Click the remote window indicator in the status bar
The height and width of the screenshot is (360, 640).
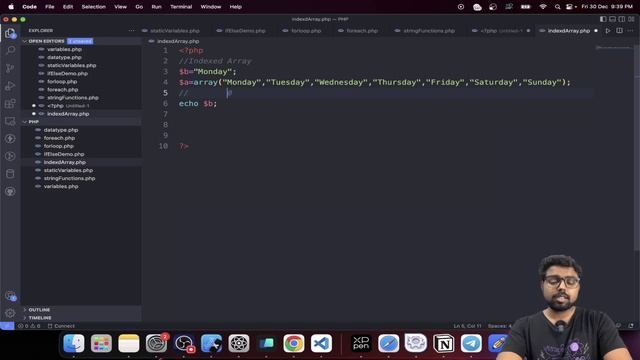(7, 326)
